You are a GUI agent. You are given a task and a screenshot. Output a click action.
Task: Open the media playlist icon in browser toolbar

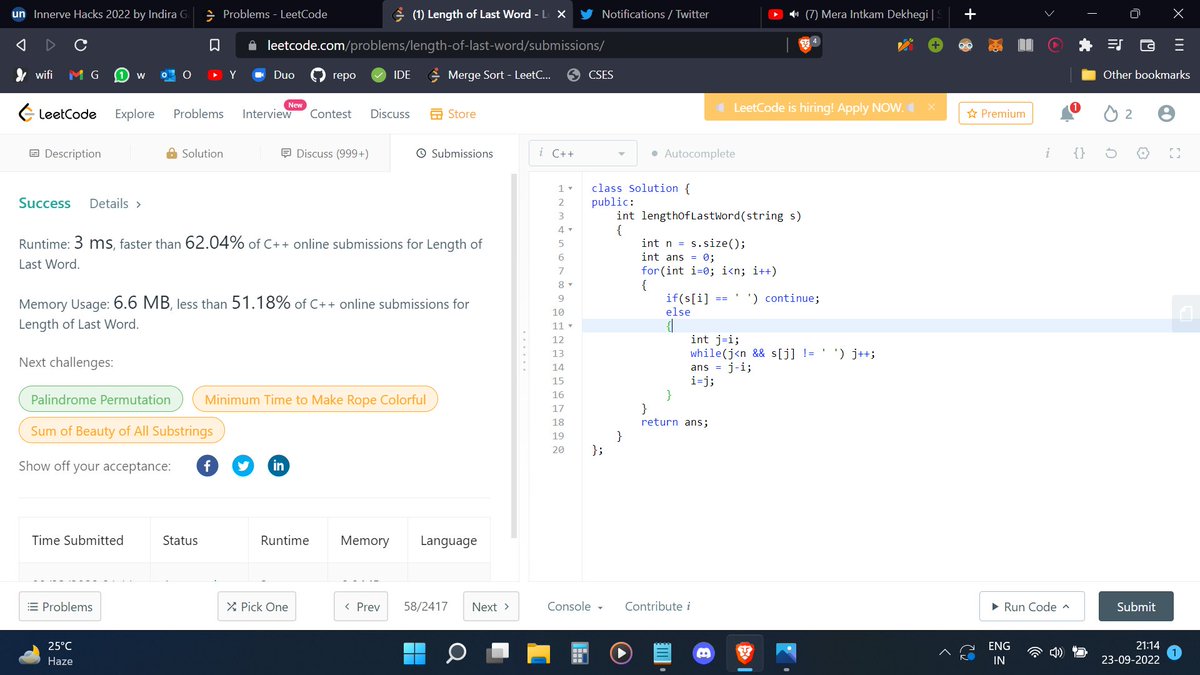click(1116, 46)
